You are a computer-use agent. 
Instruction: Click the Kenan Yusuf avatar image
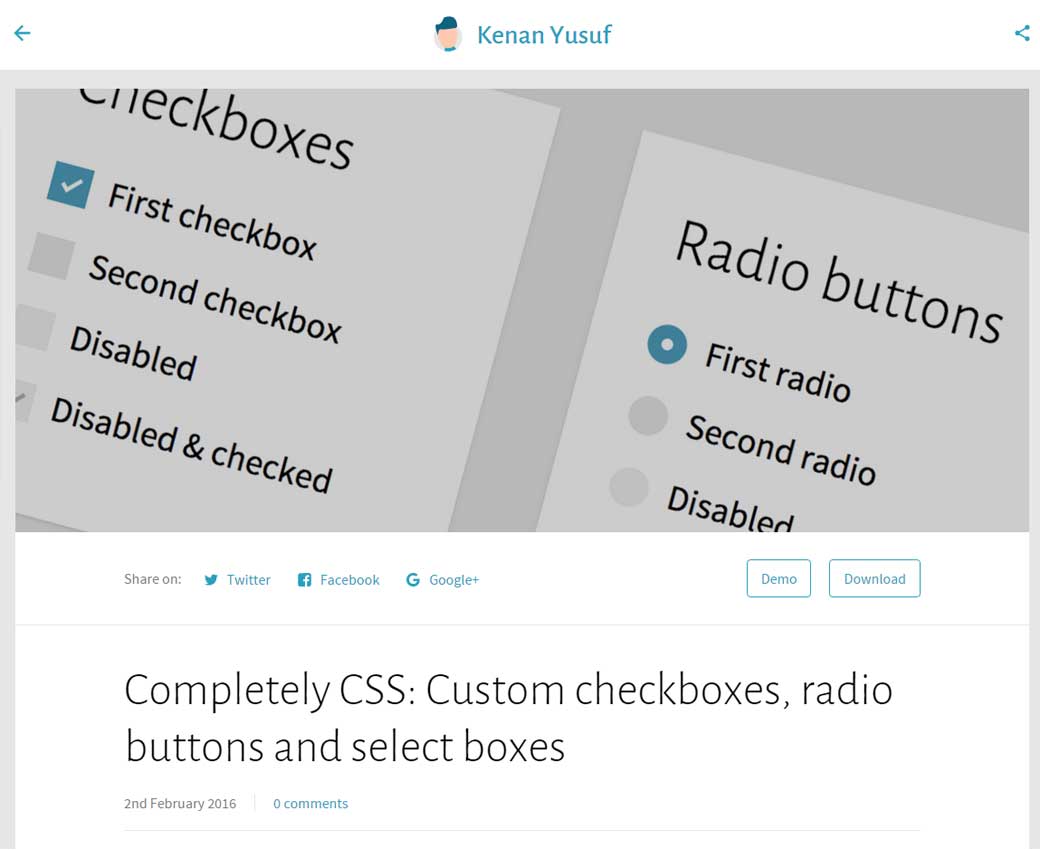[447, 35]
